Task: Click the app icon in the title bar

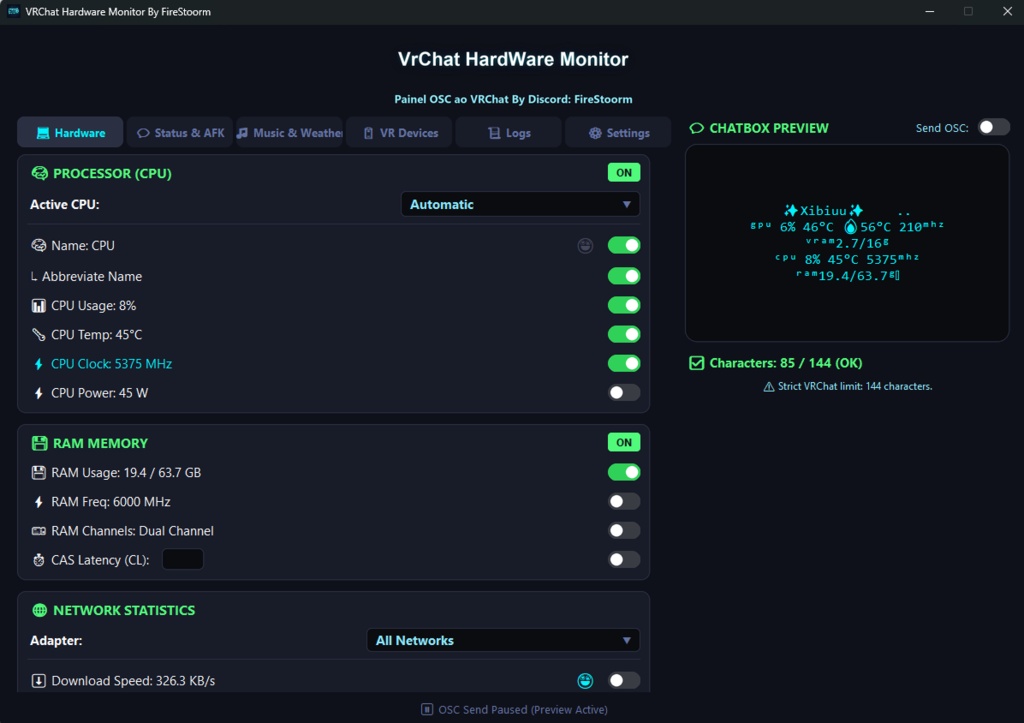Action: 13,11
